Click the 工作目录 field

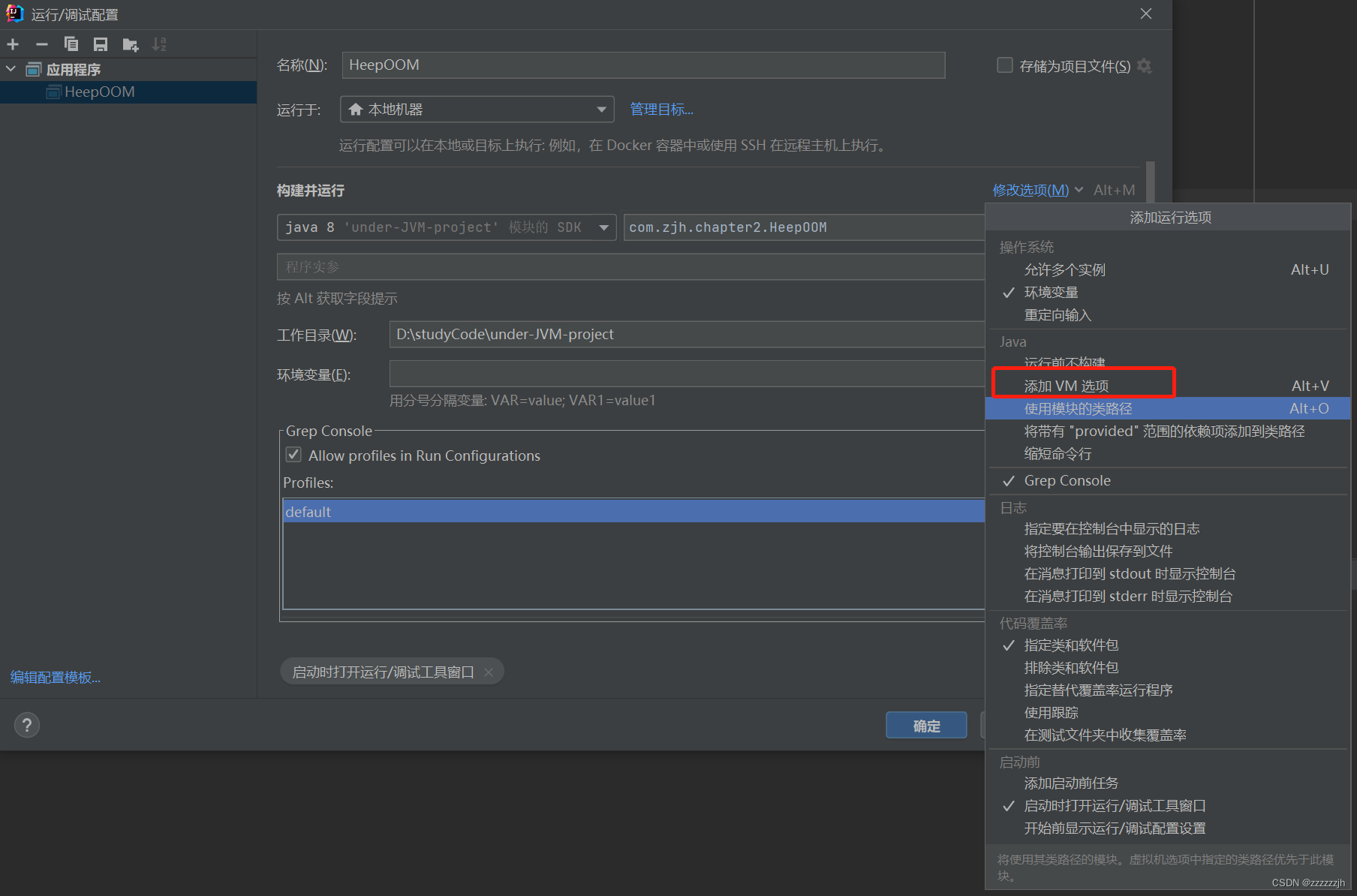click(x=687, y=335)
